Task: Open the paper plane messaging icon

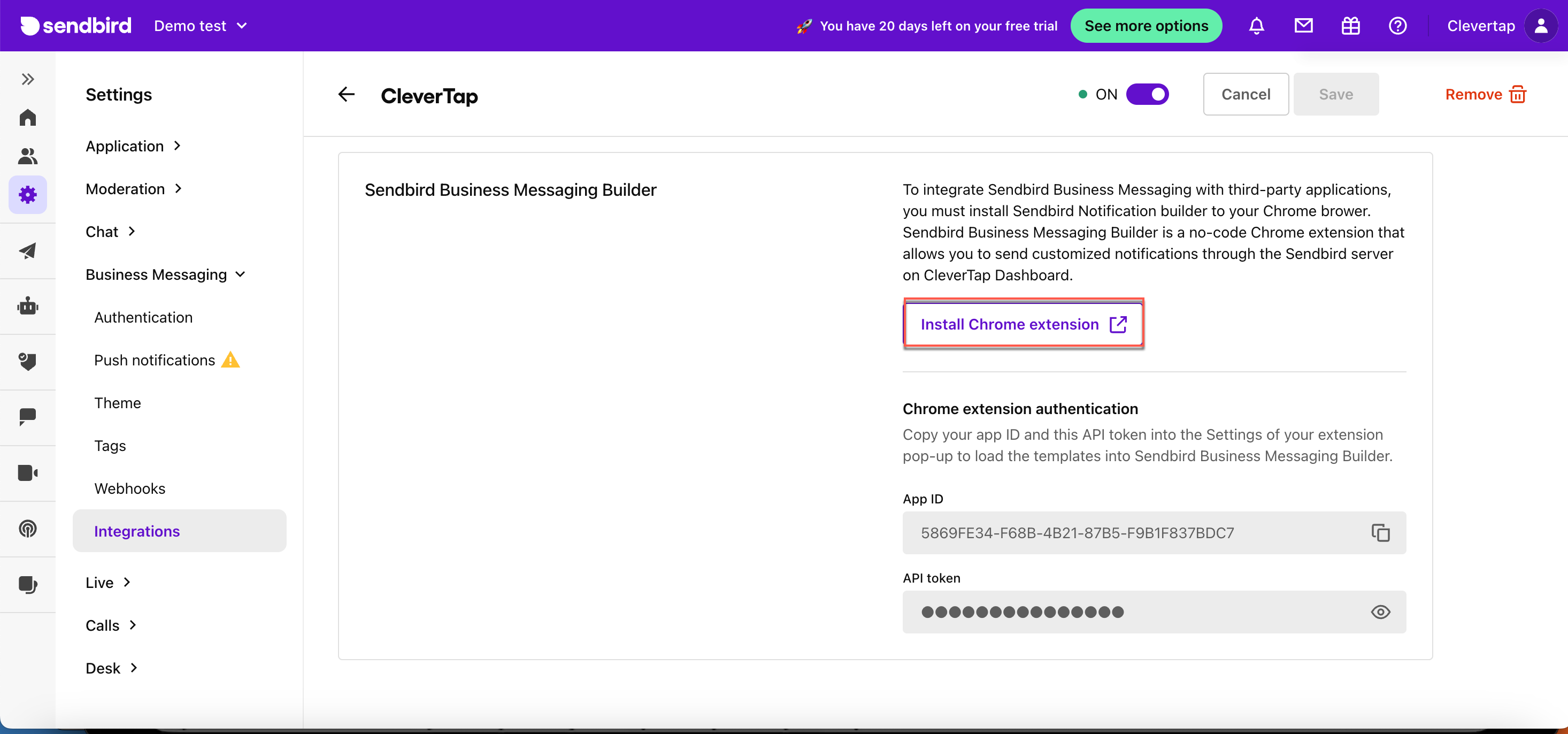Action: (x=27, y=251)
